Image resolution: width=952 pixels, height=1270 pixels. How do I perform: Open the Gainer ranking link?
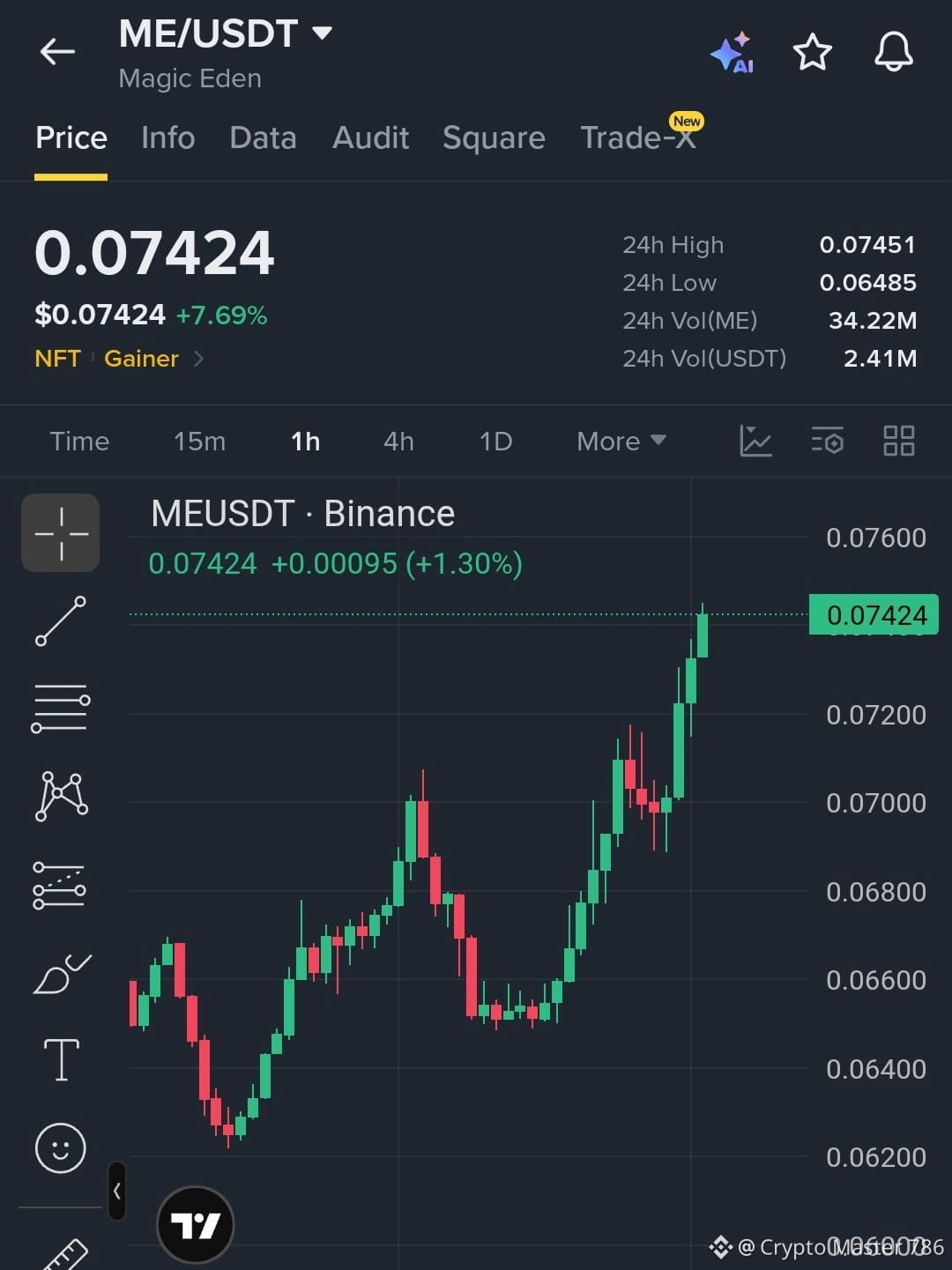pos(141,359)
